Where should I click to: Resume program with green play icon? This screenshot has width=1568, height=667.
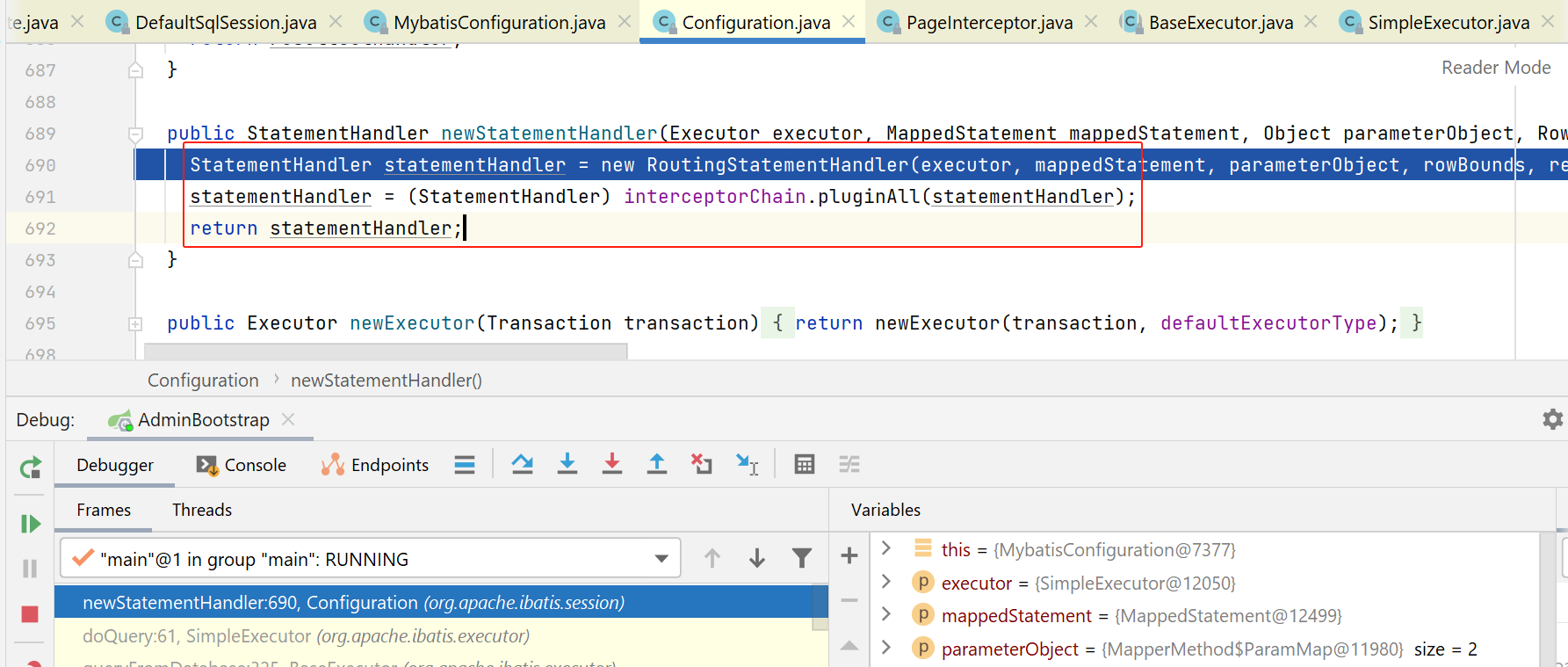31,524
